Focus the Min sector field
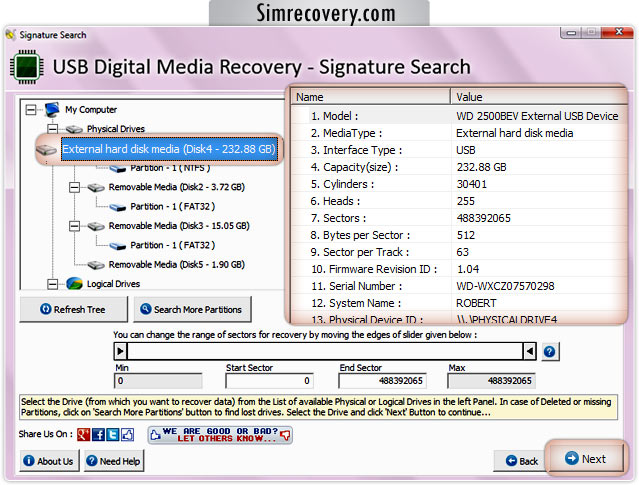This screenshot has width=639, height=485. tap(159, 381)
